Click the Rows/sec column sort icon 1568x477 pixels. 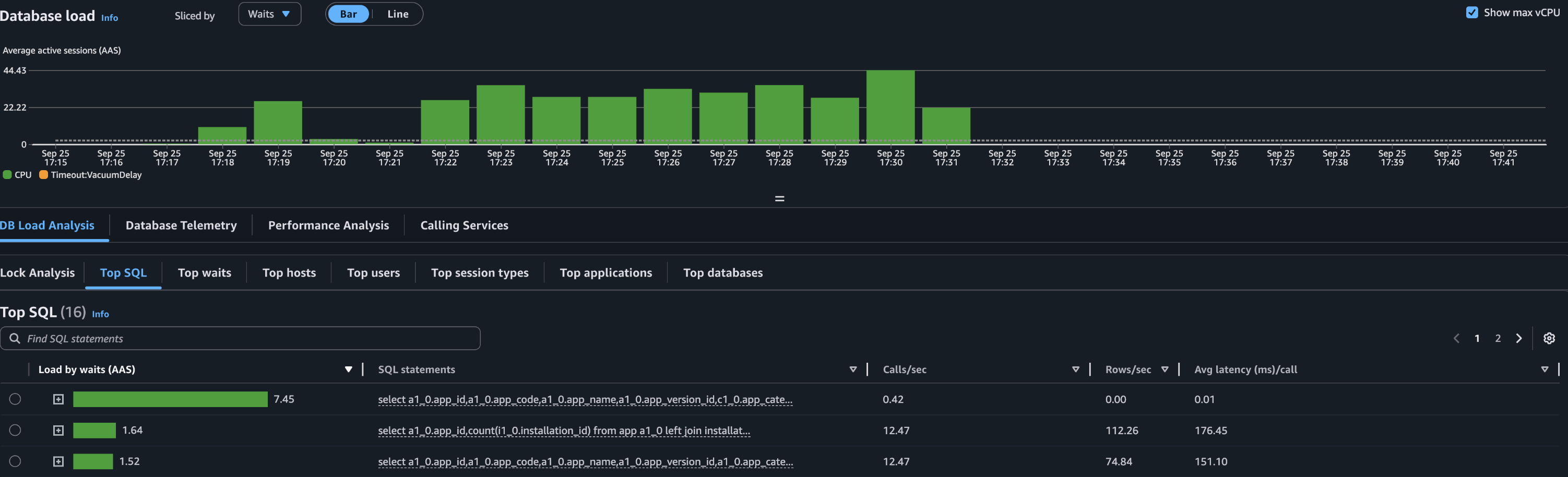(x=1165, y=369)
